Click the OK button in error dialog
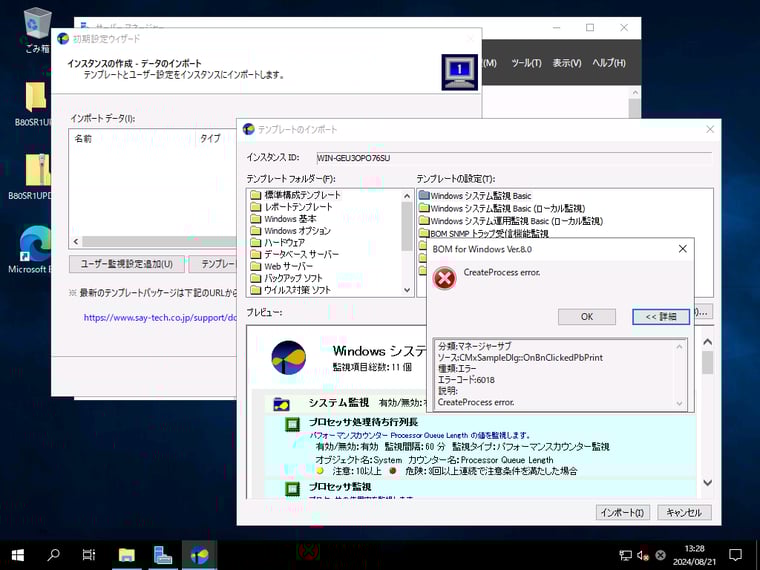 coord(587,317)
